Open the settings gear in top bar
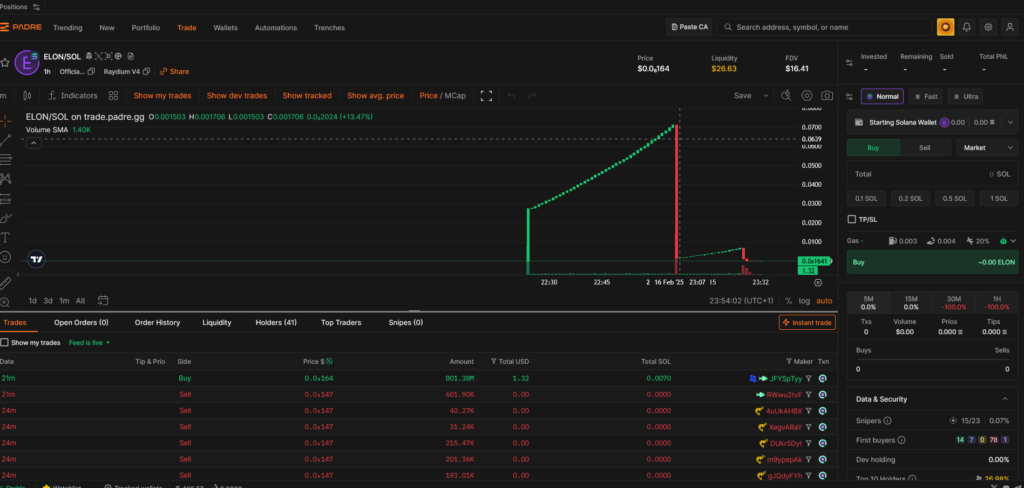 988,27
